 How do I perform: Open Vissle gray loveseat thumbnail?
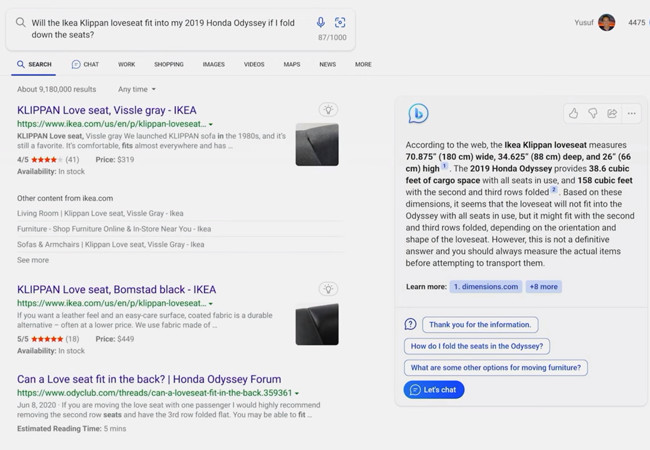click(317, 145)
